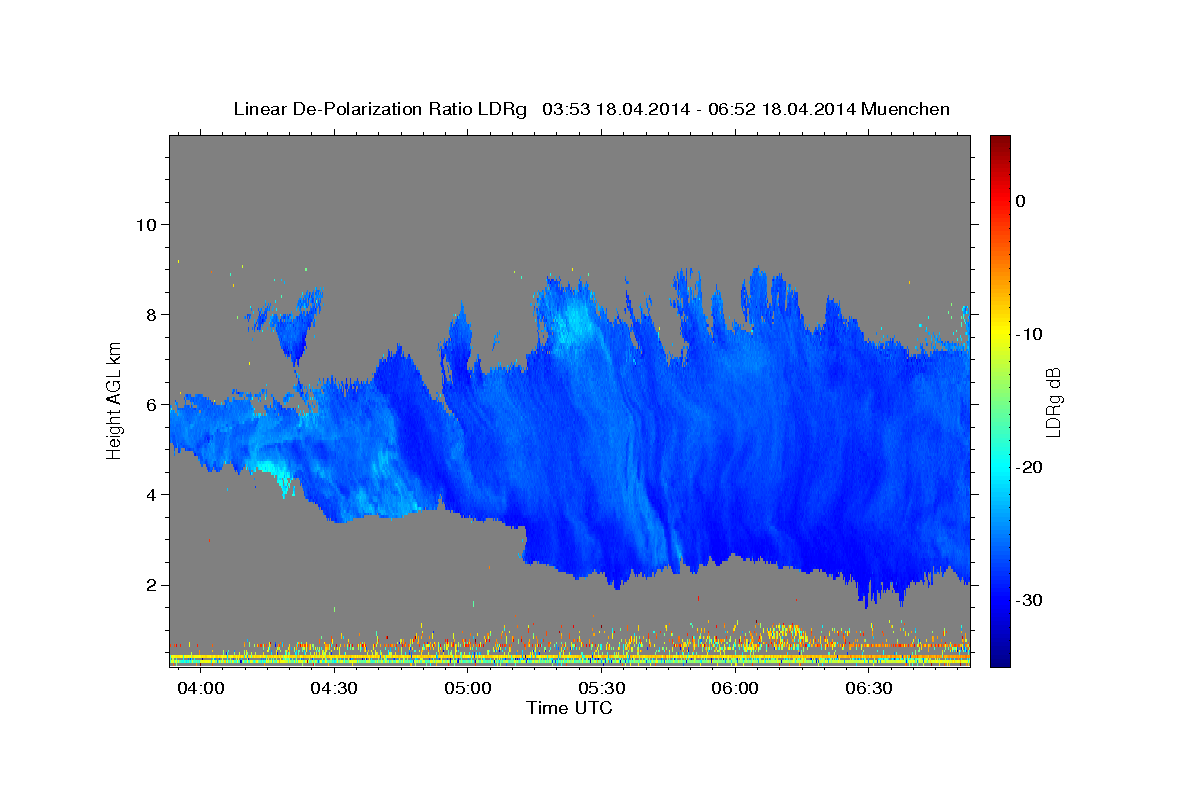Select the 'Height AGL km' axis label
The image size is (1200, 800).
[115, 400]
